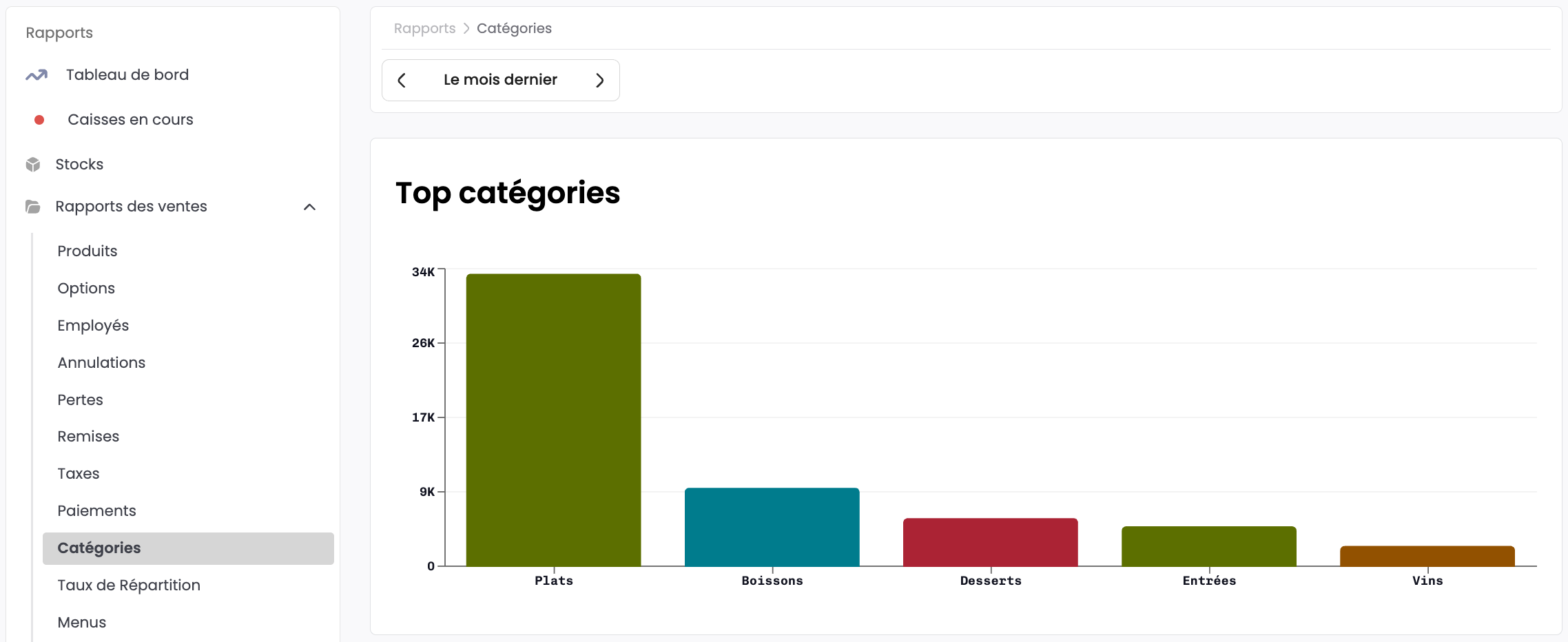This screenshot has height=642, width=1568.
Task: Expand Catégories in the breadcrumb
Action: 514,28
